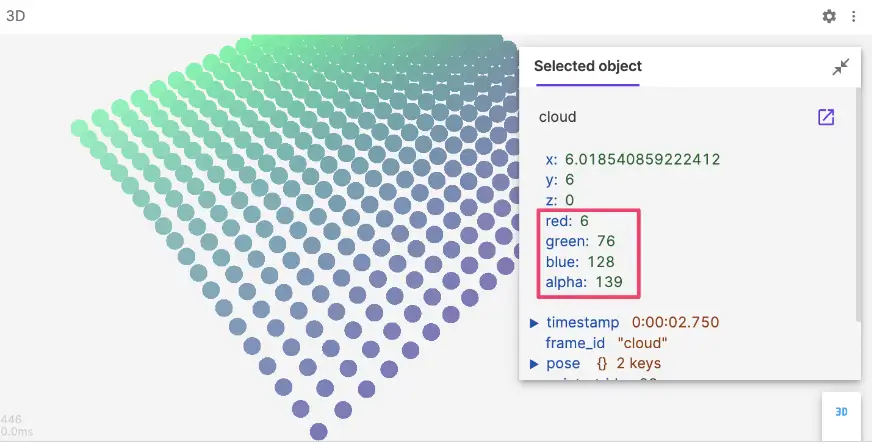Screen dimensions: 872x444
Task: Click the green value 76
Action: [x=605, y=242]
